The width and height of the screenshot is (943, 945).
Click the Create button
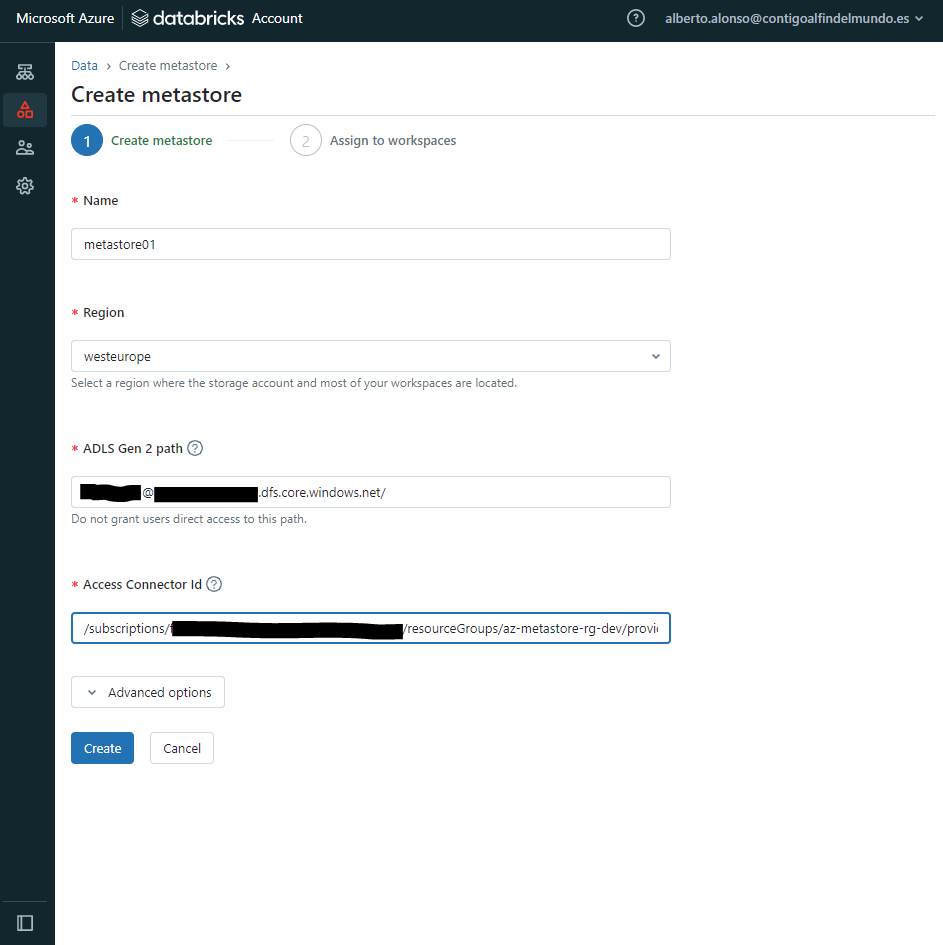pyautogui.click(x=102, y=747)
